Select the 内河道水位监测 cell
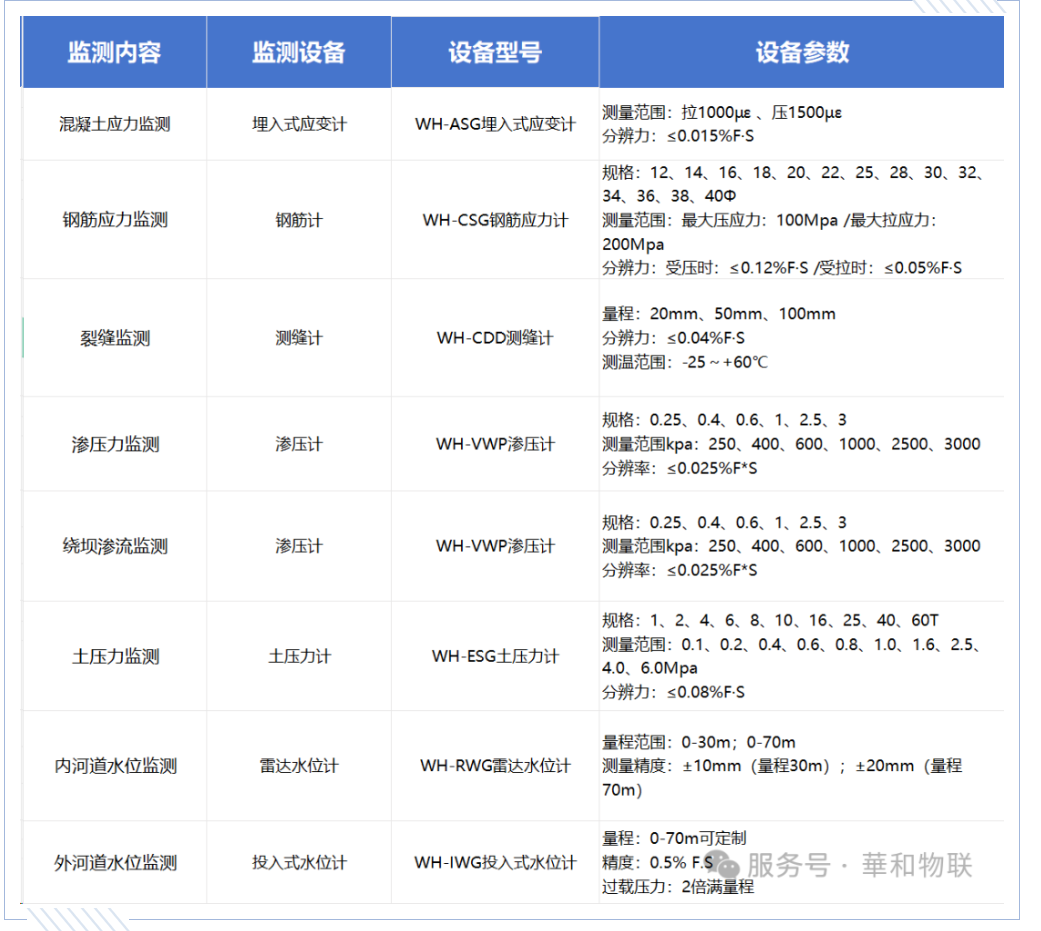The height and width of the screenshot is (931, 1041). pyautogui.click(x=114, y=766)
